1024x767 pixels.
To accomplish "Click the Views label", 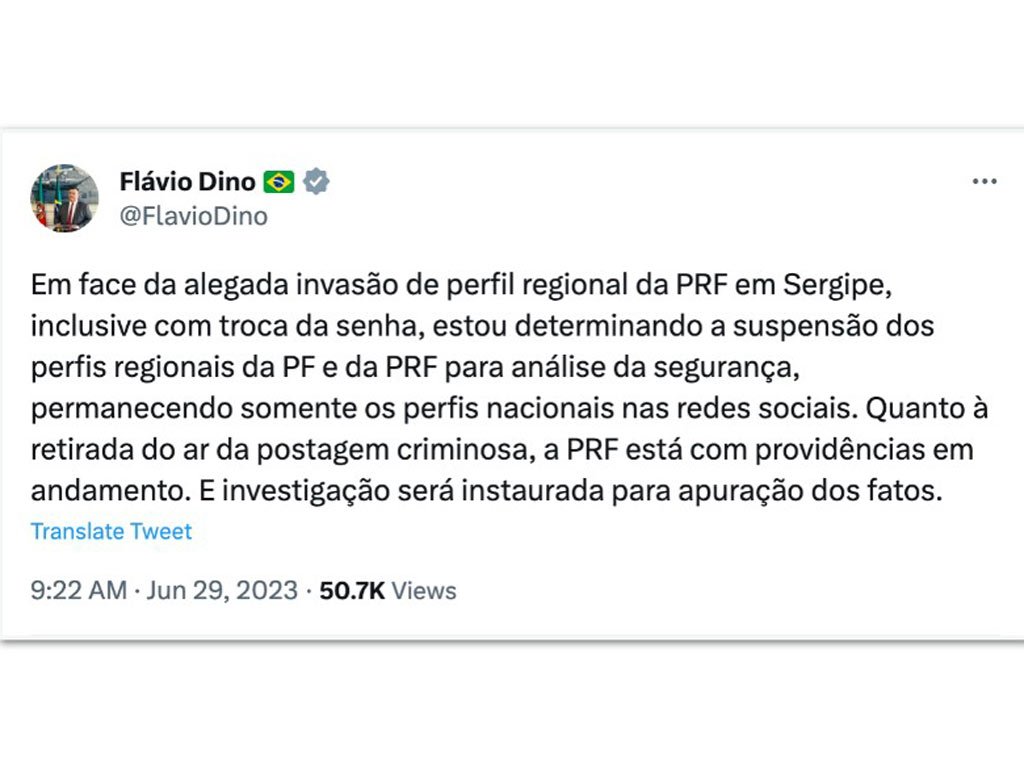I will pos(424,591).
